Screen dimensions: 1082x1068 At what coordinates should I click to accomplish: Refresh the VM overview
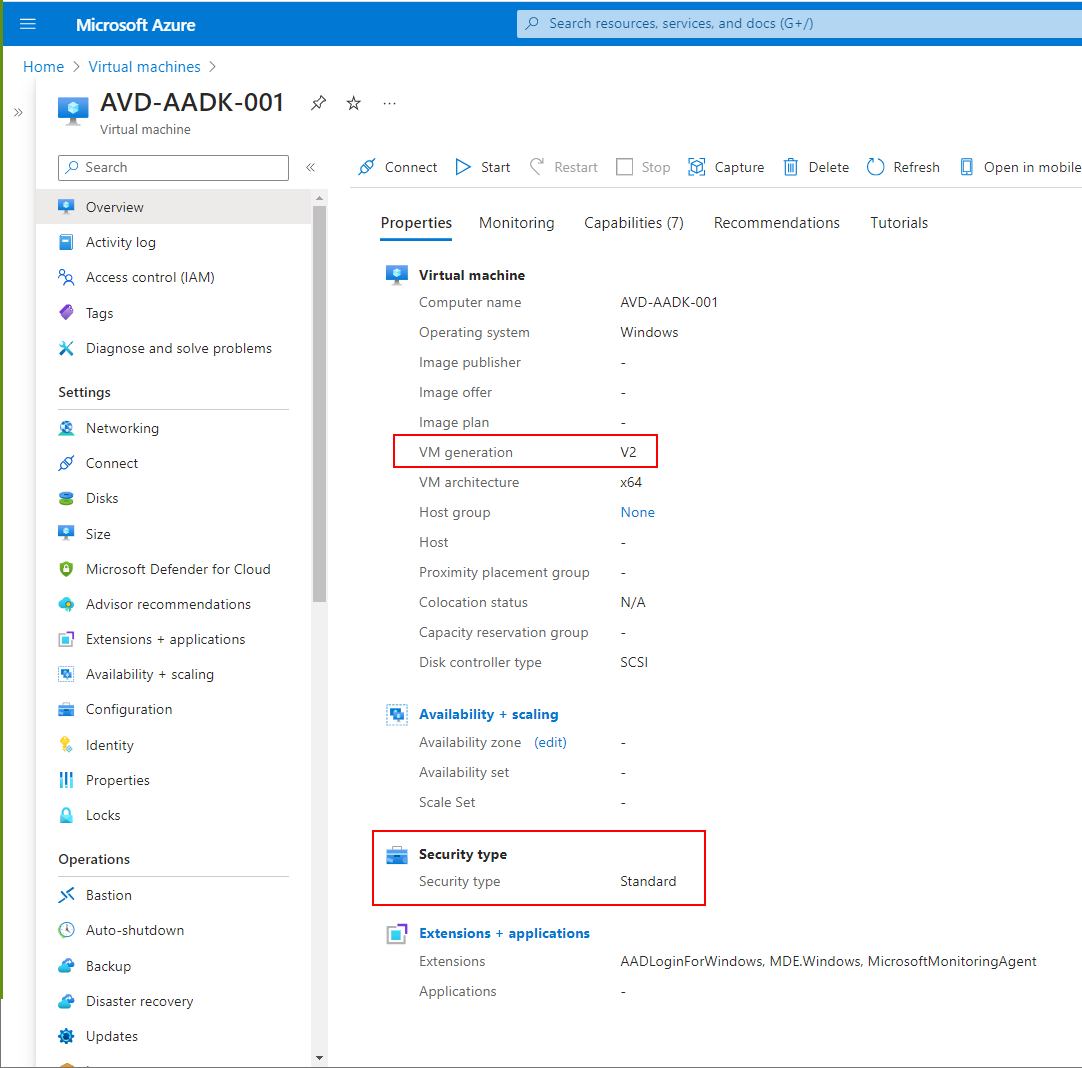[x=903, y=167]
